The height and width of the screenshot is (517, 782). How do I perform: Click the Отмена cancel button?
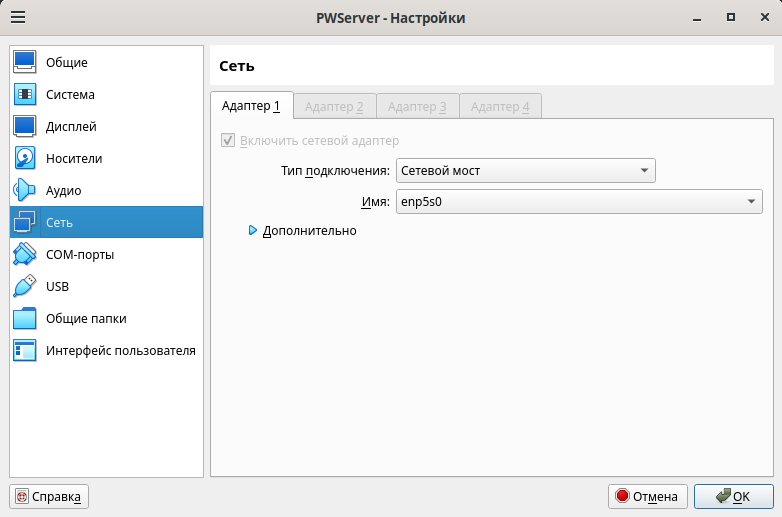648,496
